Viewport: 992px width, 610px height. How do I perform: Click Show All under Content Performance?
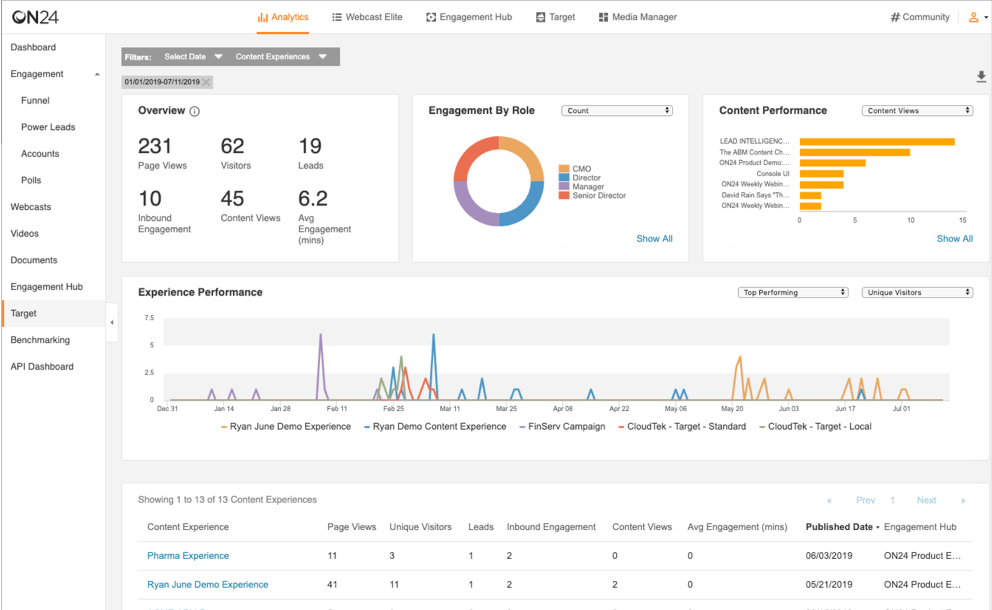click(x=954, y=239)
